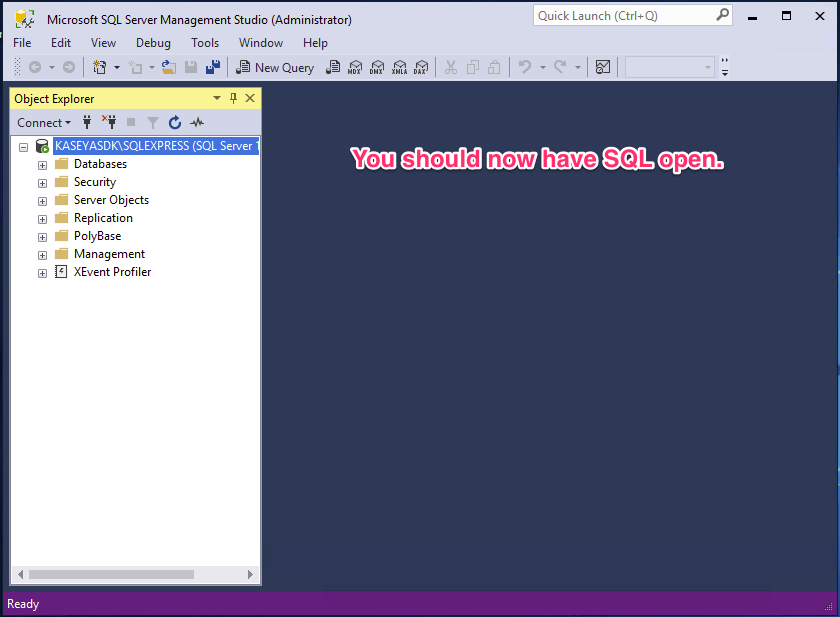Click the Quick Launch magnifier icon
Image resolution: width=840 pixels, height=617 pixels.
(x=723, y=15)
